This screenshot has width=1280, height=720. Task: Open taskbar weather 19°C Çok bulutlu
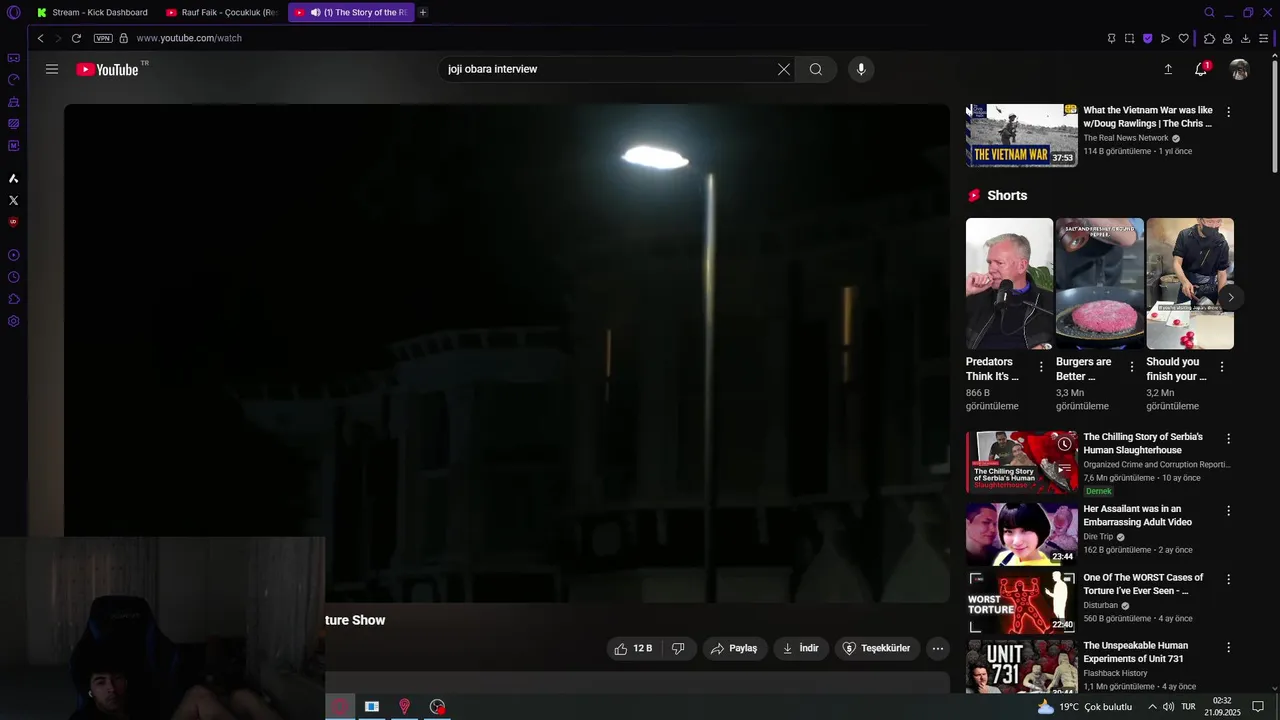click(x=1085, y=707)
